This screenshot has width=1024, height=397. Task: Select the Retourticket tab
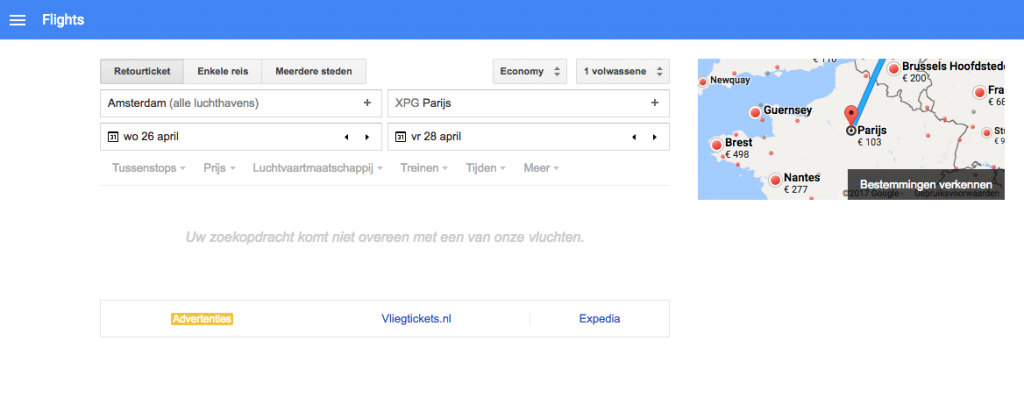tap(142, 71)
